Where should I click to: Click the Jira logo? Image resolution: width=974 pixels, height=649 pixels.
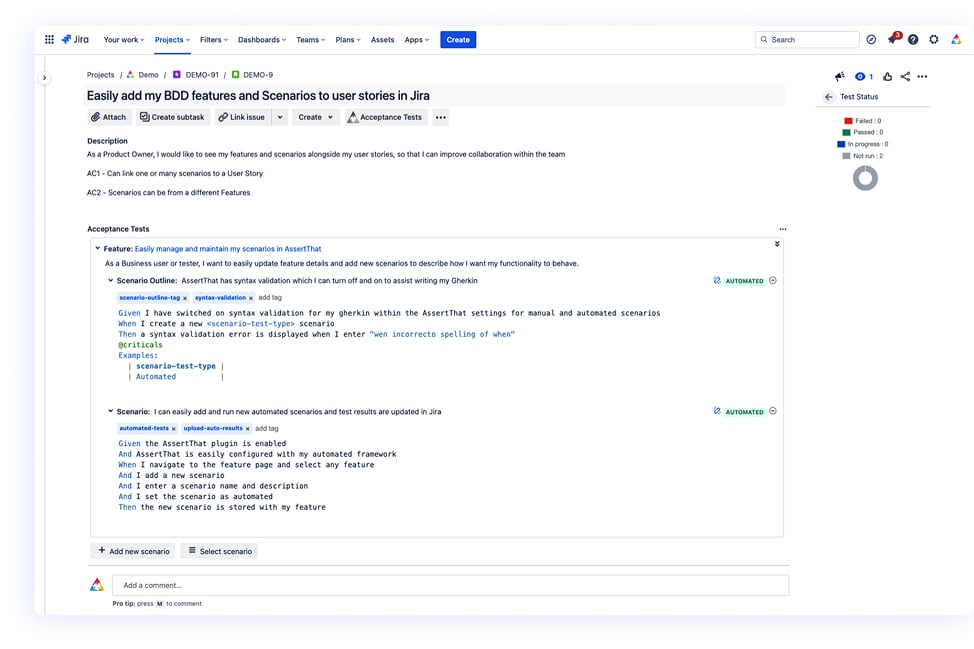click(x=76, y=39)
